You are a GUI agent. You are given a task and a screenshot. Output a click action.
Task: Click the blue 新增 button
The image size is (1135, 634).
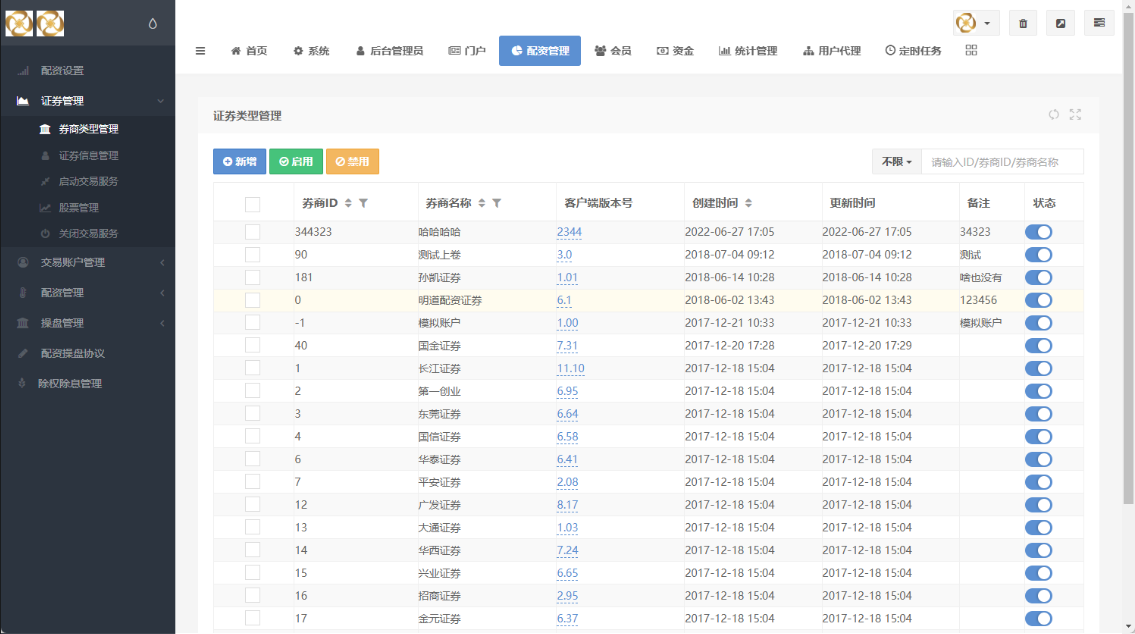click(240, 161)
